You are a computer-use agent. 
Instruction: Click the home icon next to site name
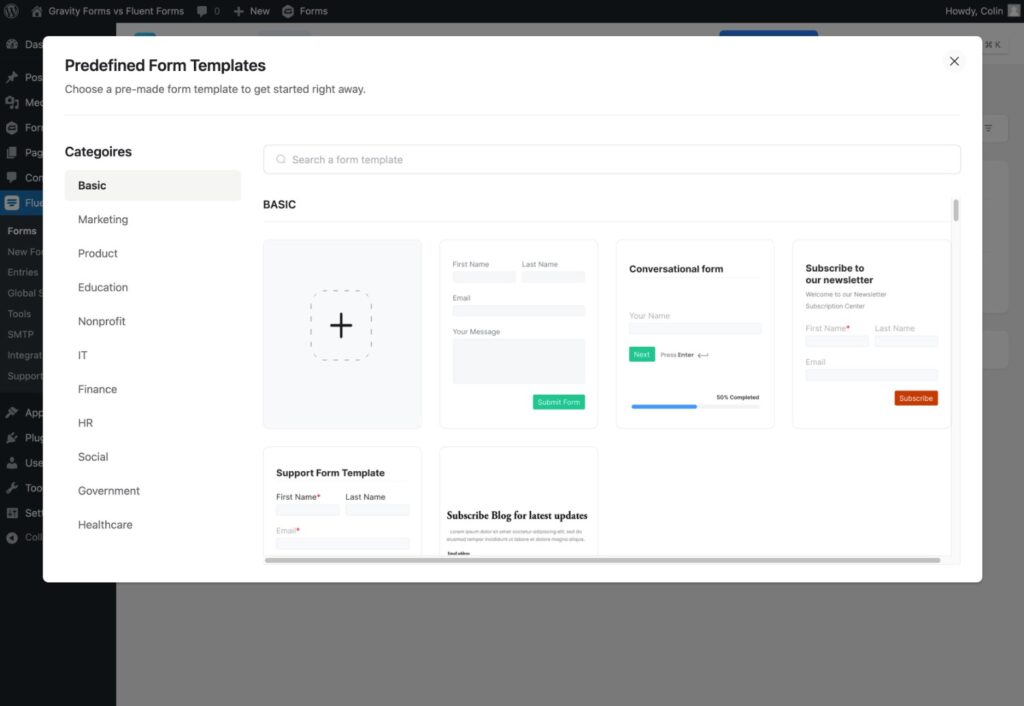click(x=36, y=11)
